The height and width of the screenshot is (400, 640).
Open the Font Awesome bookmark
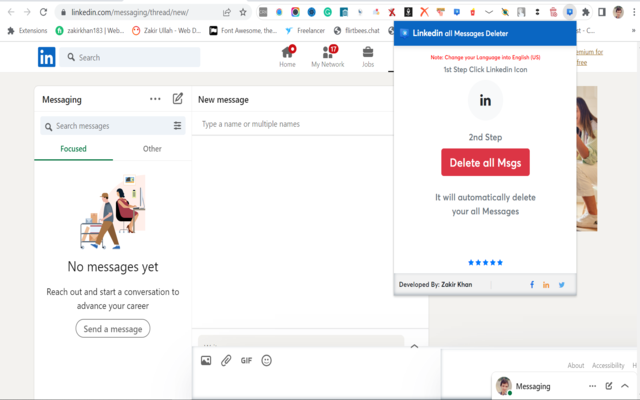[x=243, y=31]
